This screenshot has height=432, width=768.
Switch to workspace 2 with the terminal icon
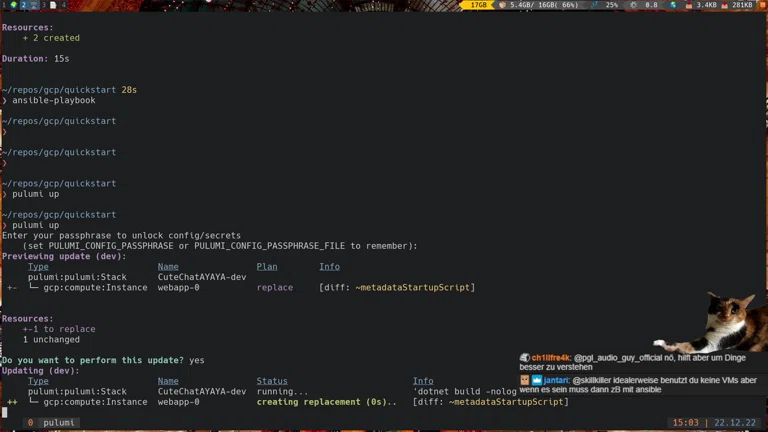click(29, 5)
